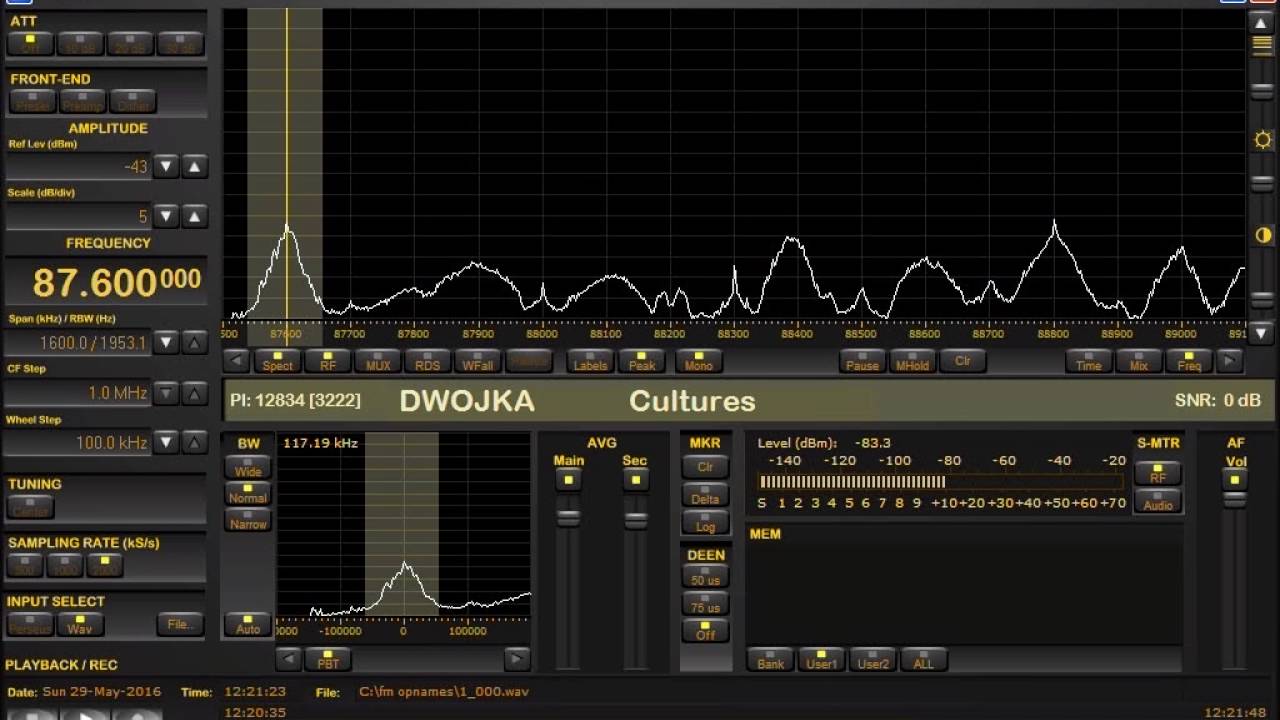Open the marker Log
1280x720 pixels.
[705, 521]
